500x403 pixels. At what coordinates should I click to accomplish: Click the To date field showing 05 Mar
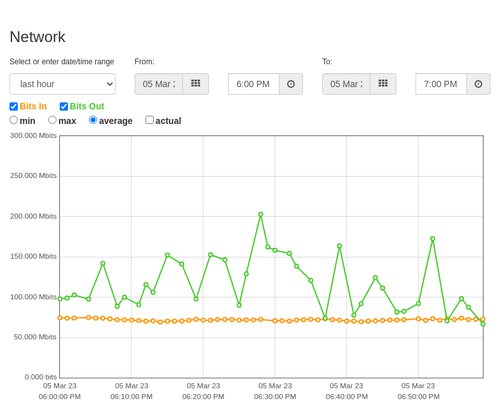coord(346,84)
